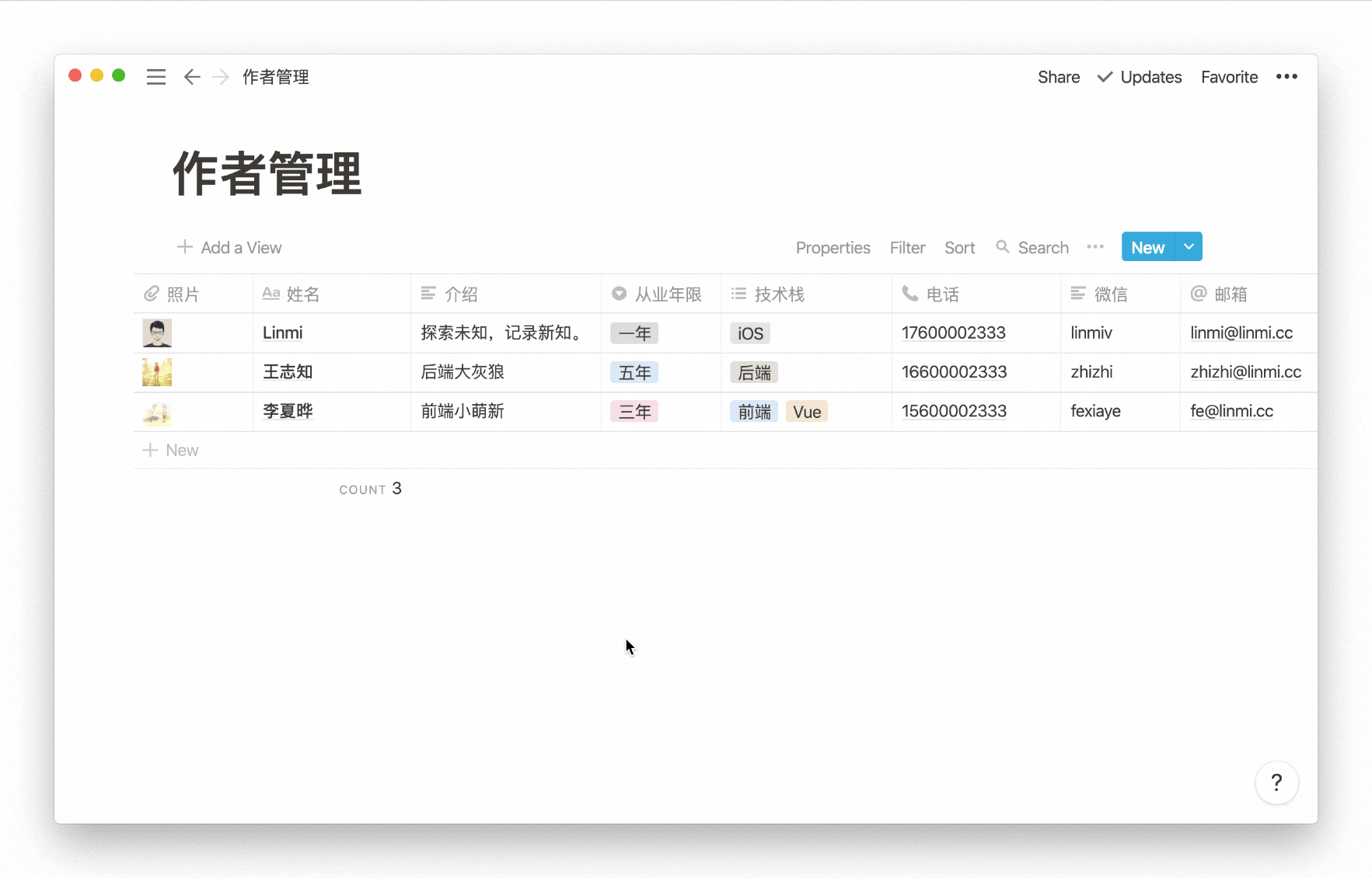Open the email fe@linmi.cc
1372x878 pixels.
pos(1231,410)
